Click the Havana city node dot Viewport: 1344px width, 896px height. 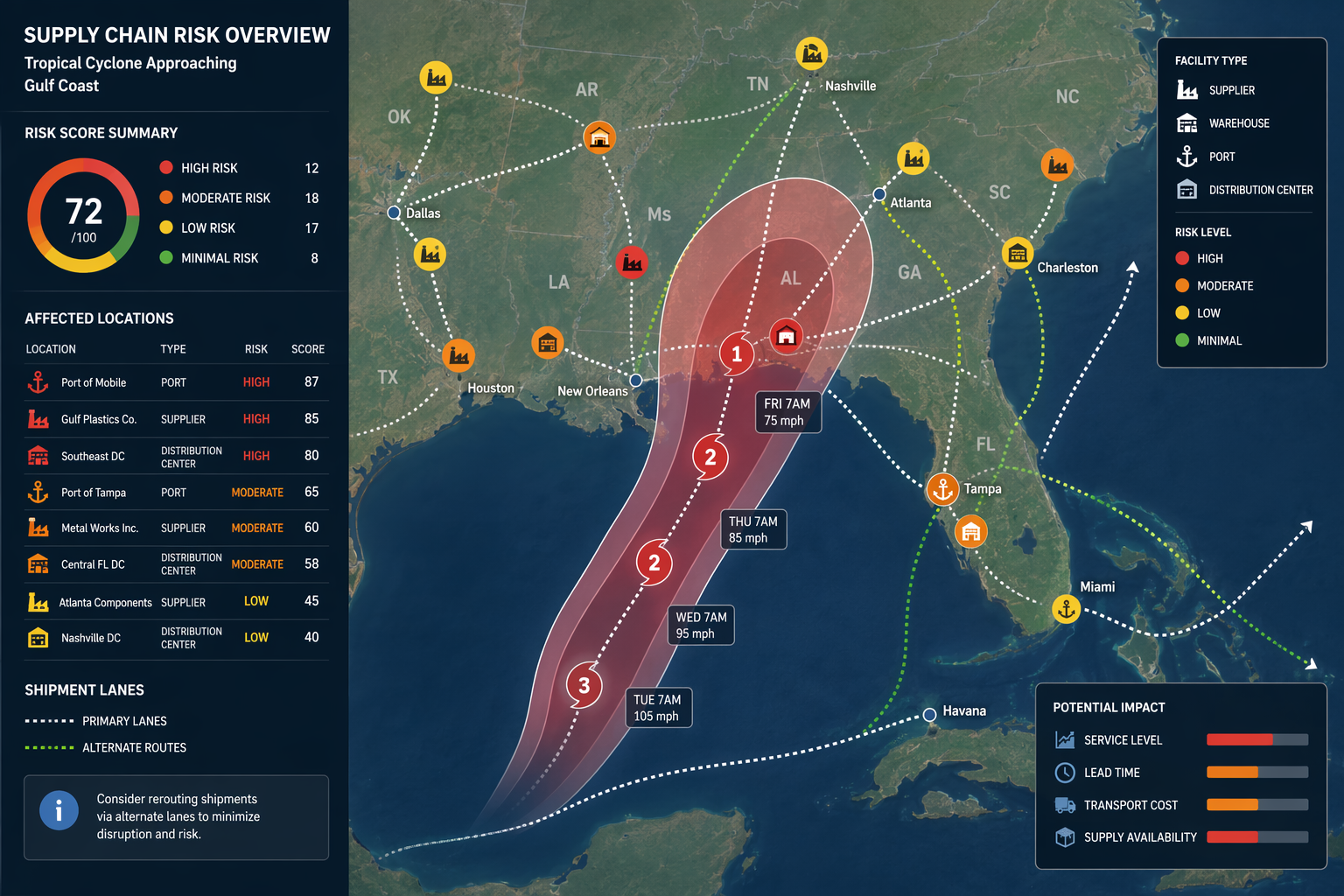click(x=930, y=715)
